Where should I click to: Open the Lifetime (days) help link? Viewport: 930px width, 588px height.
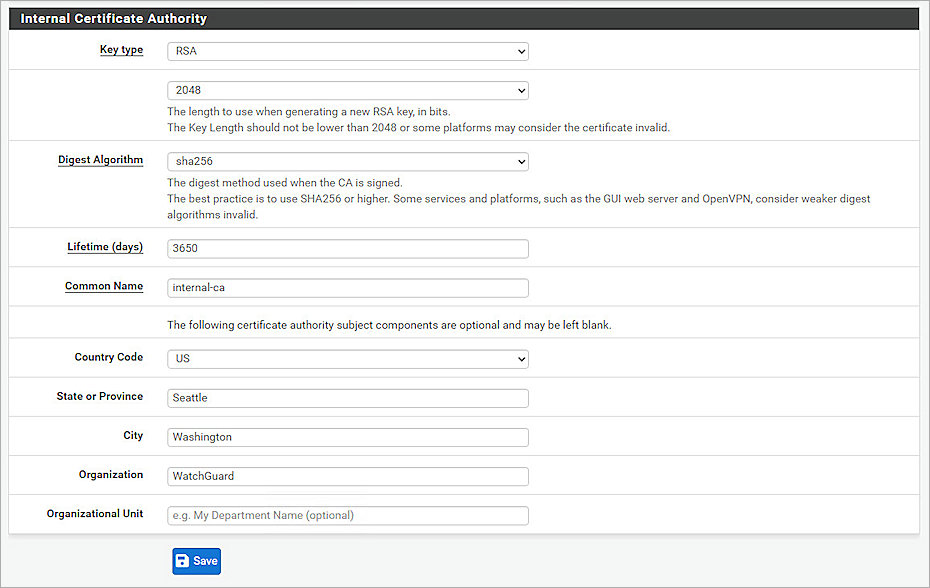tap(104, 247)
